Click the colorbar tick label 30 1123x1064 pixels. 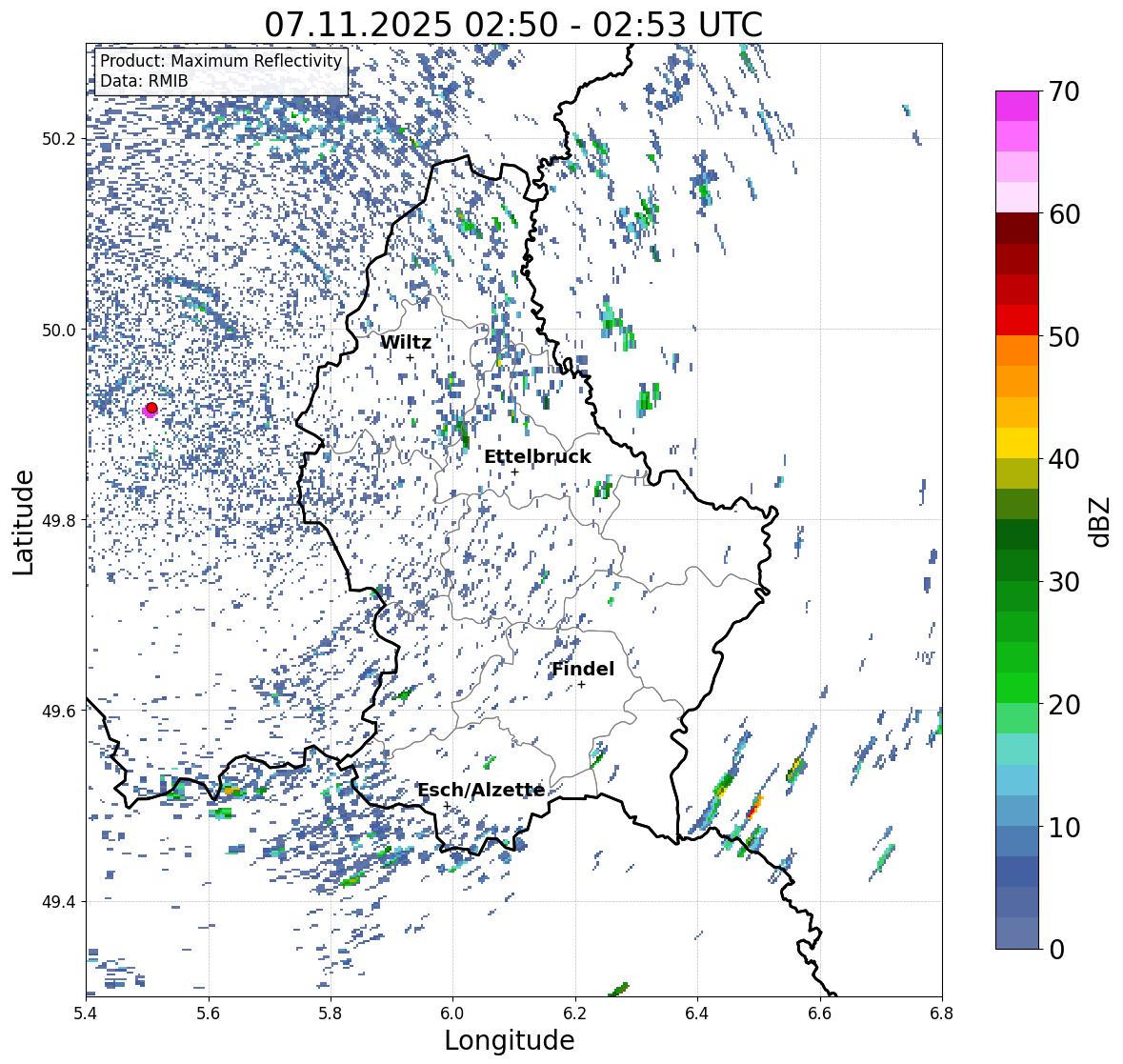pos(1064,582)
